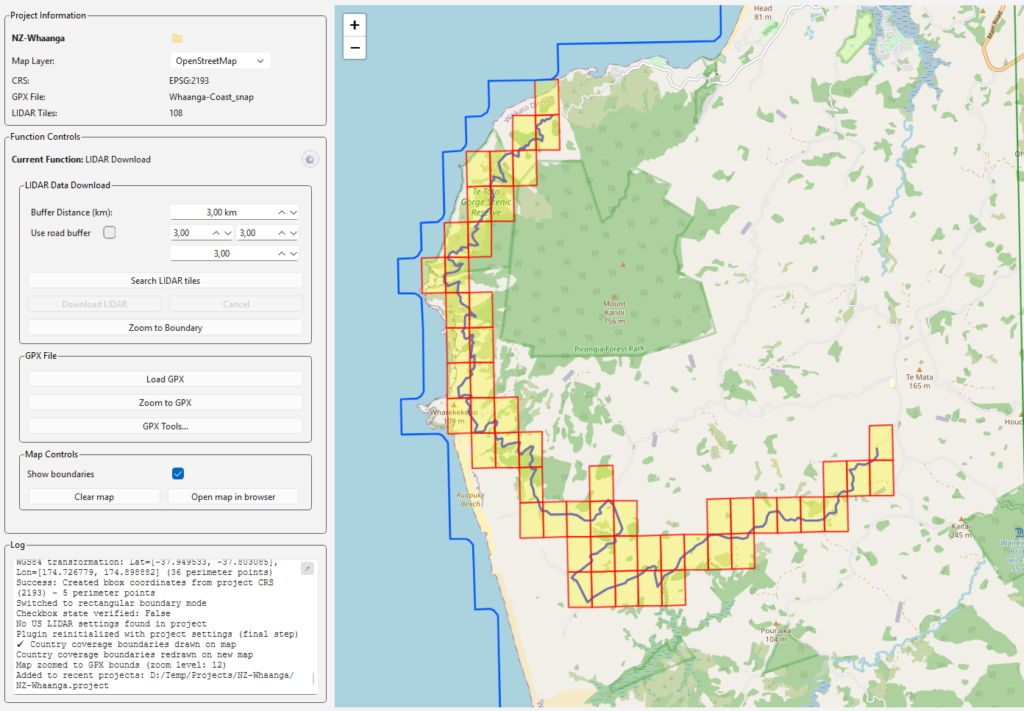Viewport: 1024px width, 711px height.
Task: Open the GPX Tools dialog
Action: click(x=165, y=427)
